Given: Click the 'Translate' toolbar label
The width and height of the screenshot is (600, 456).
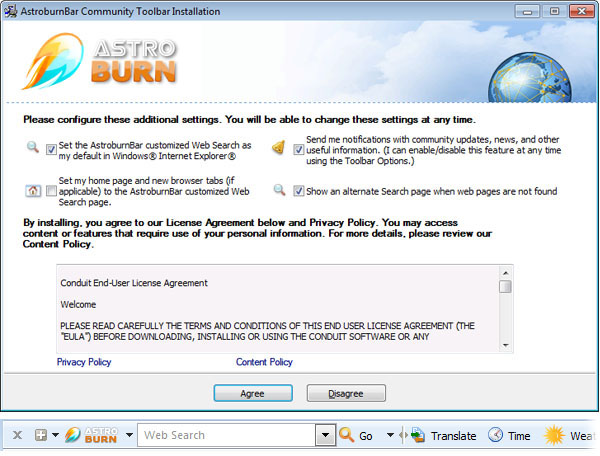Looking at the screenshot, I should (453, 436).
